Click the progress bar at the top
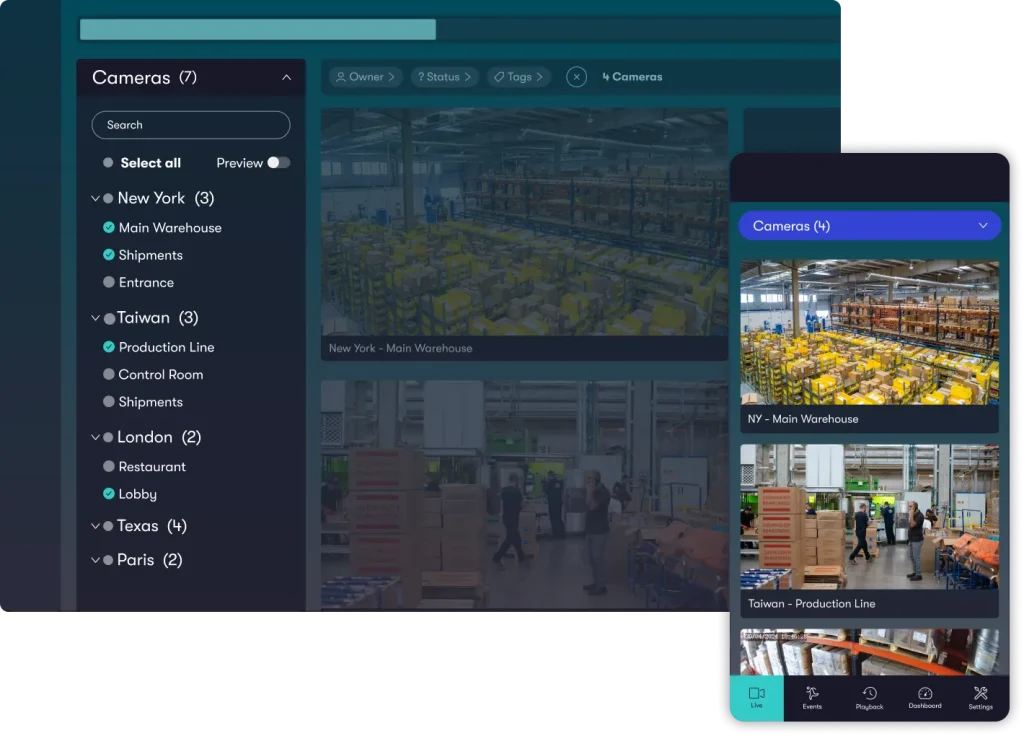This screenshot has width=1024, height=736. pyautogui.click(x=257, y=29)
